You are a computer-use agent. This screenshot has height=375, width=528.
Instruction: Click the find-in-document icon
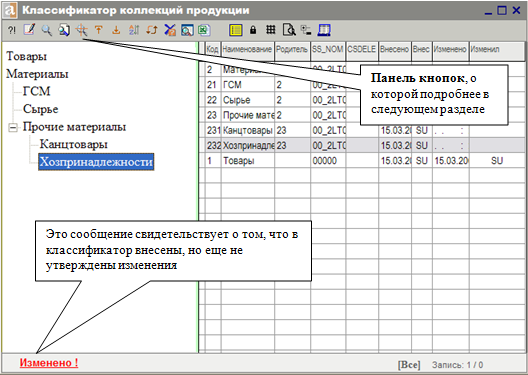click(x=64, y=30)
